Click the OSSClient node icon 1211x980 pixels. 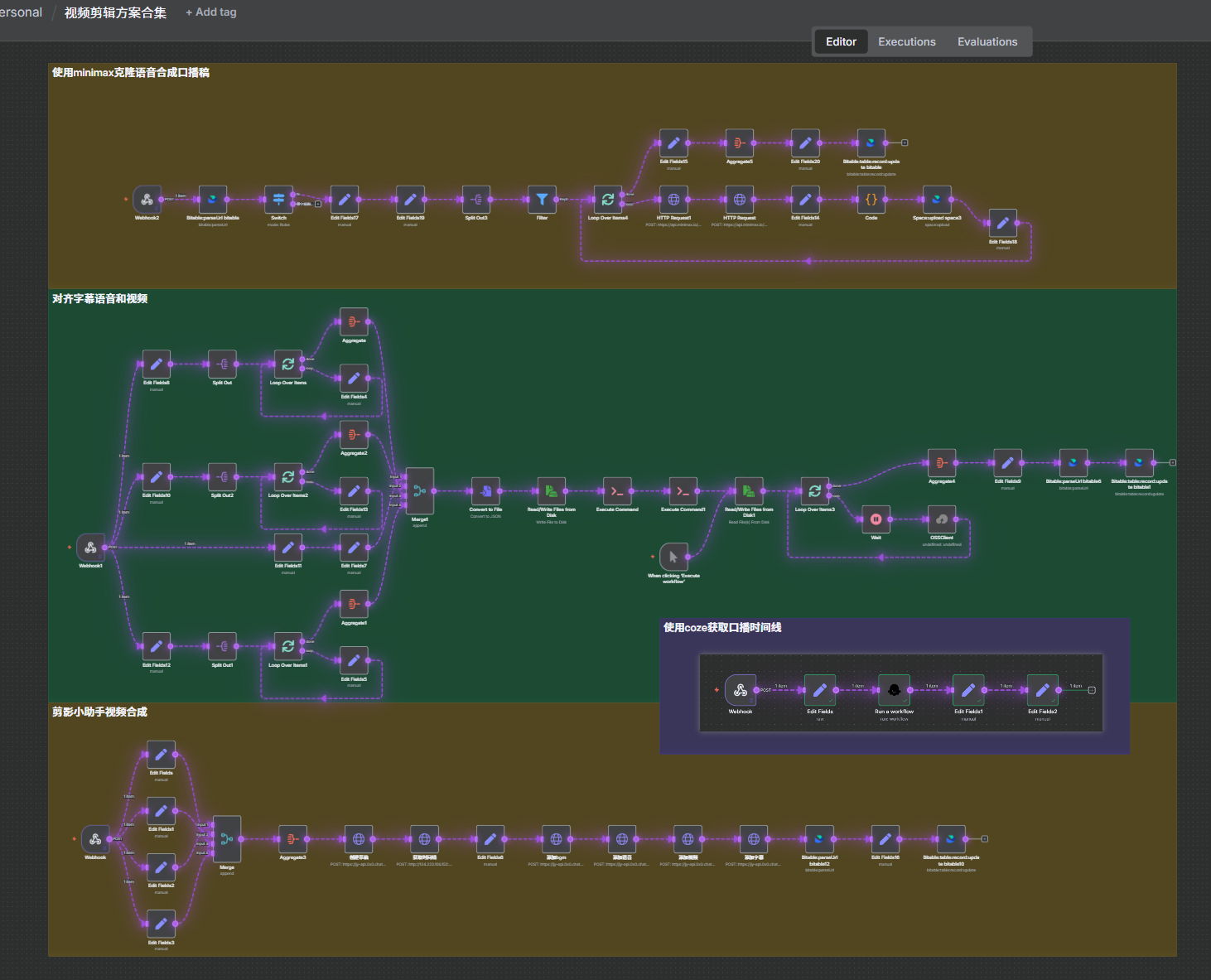(941, 519)
